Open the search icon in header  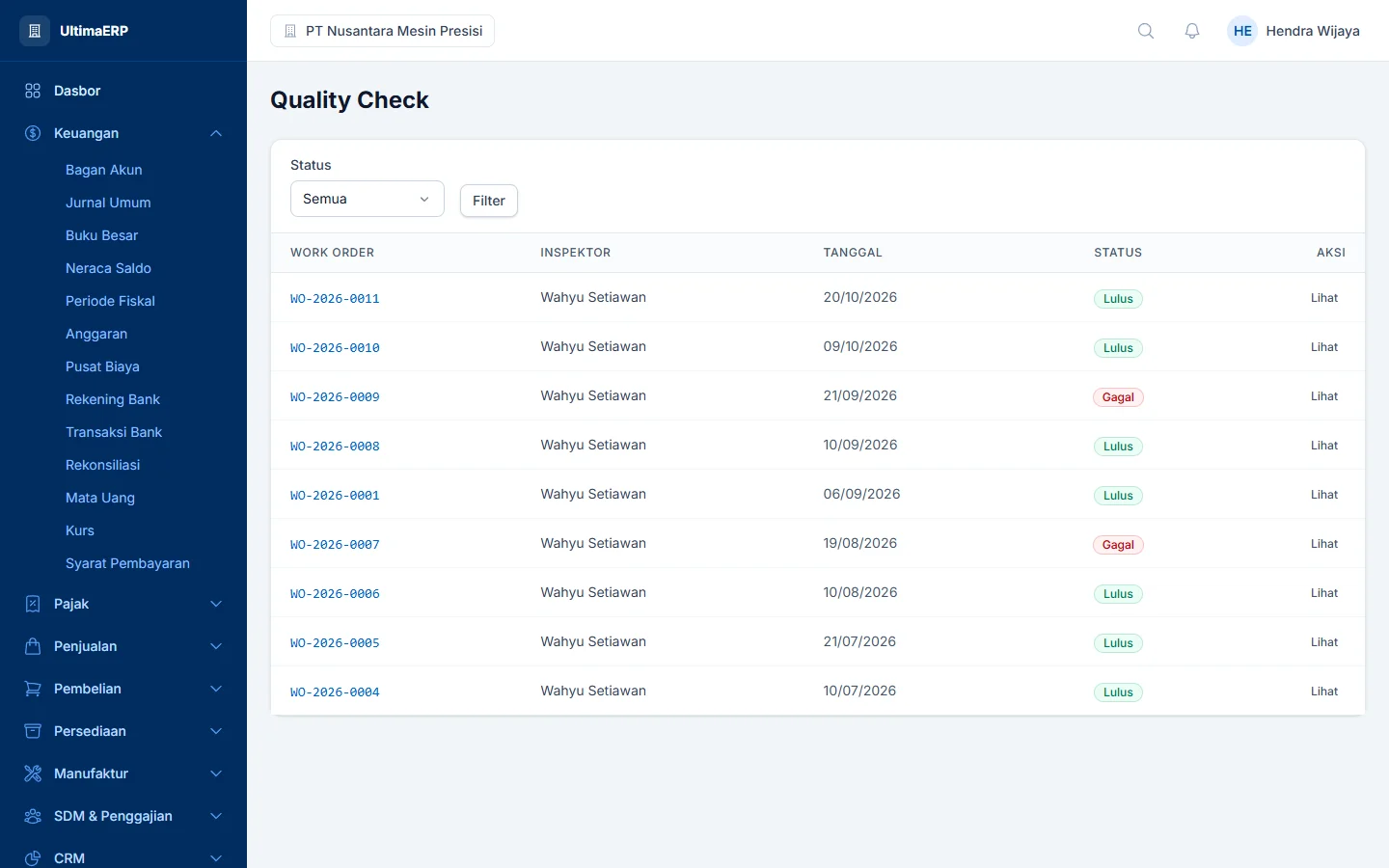tap(1146, 31)
